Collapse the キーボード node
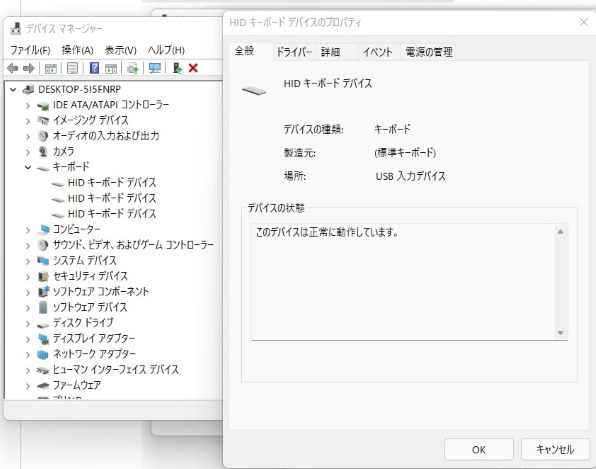 (28, 167)
